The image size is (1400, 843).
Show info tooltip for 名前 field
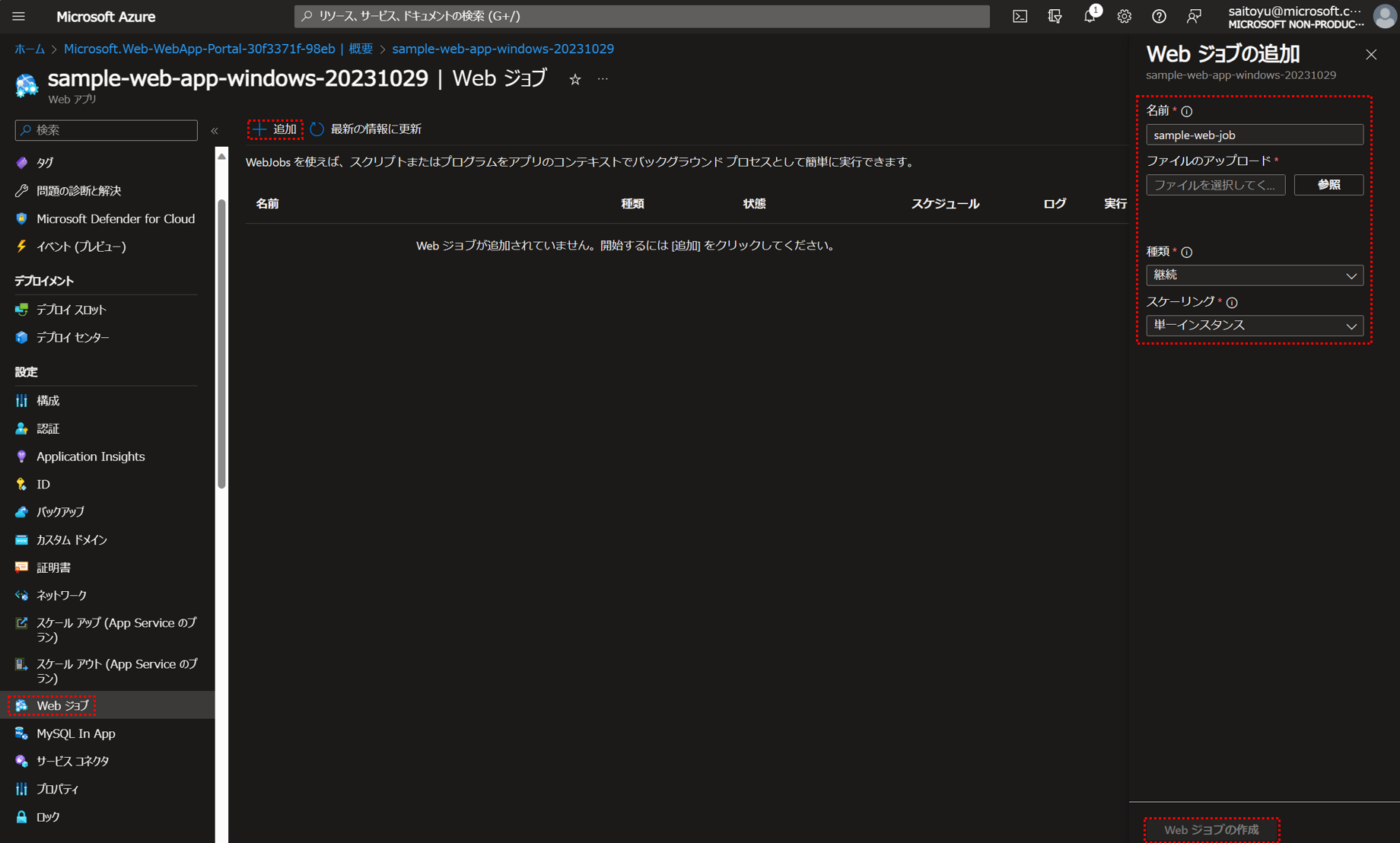point(1187,111)
